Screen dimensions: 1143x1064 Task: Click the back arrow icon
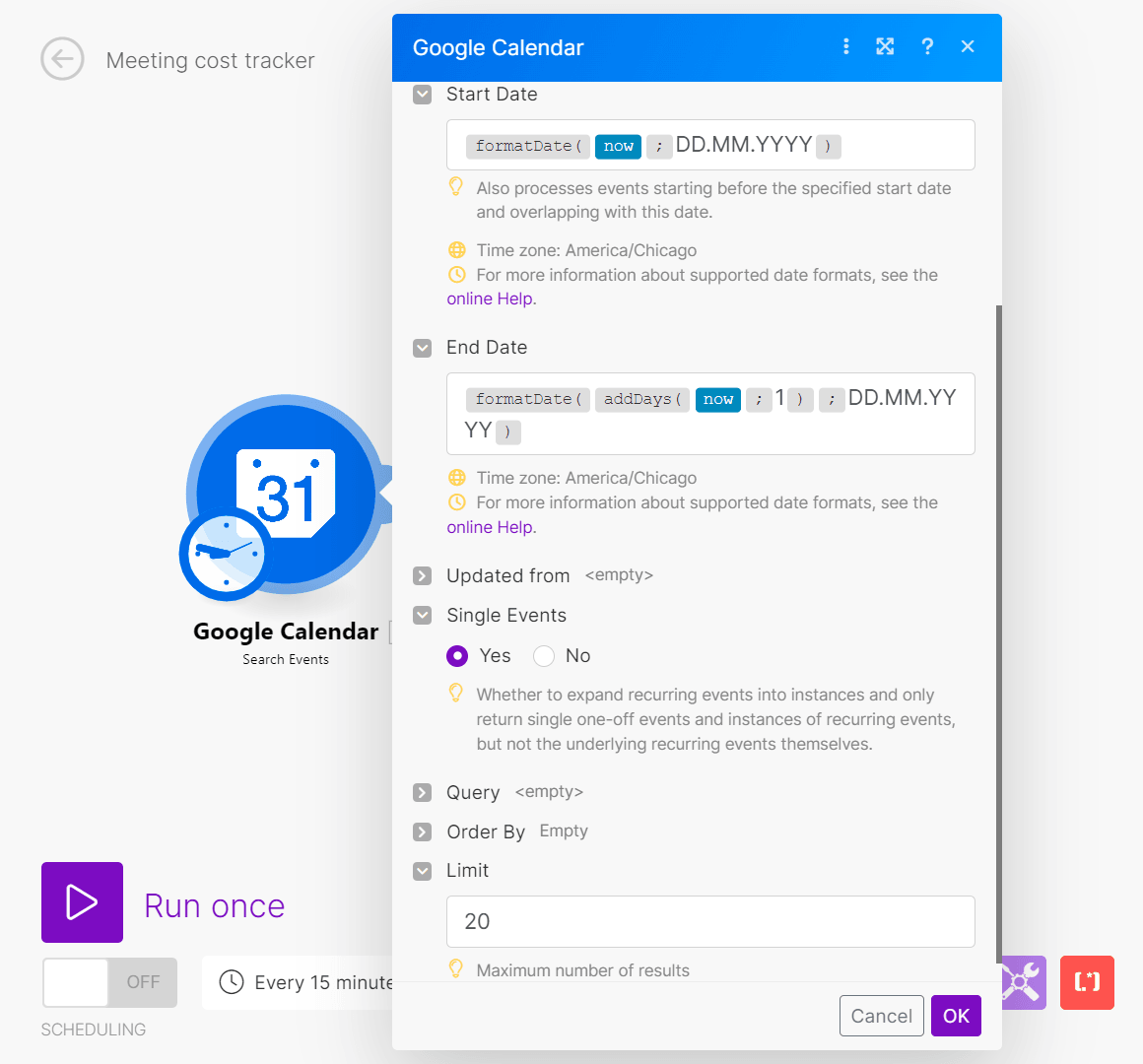click(62, 59)
